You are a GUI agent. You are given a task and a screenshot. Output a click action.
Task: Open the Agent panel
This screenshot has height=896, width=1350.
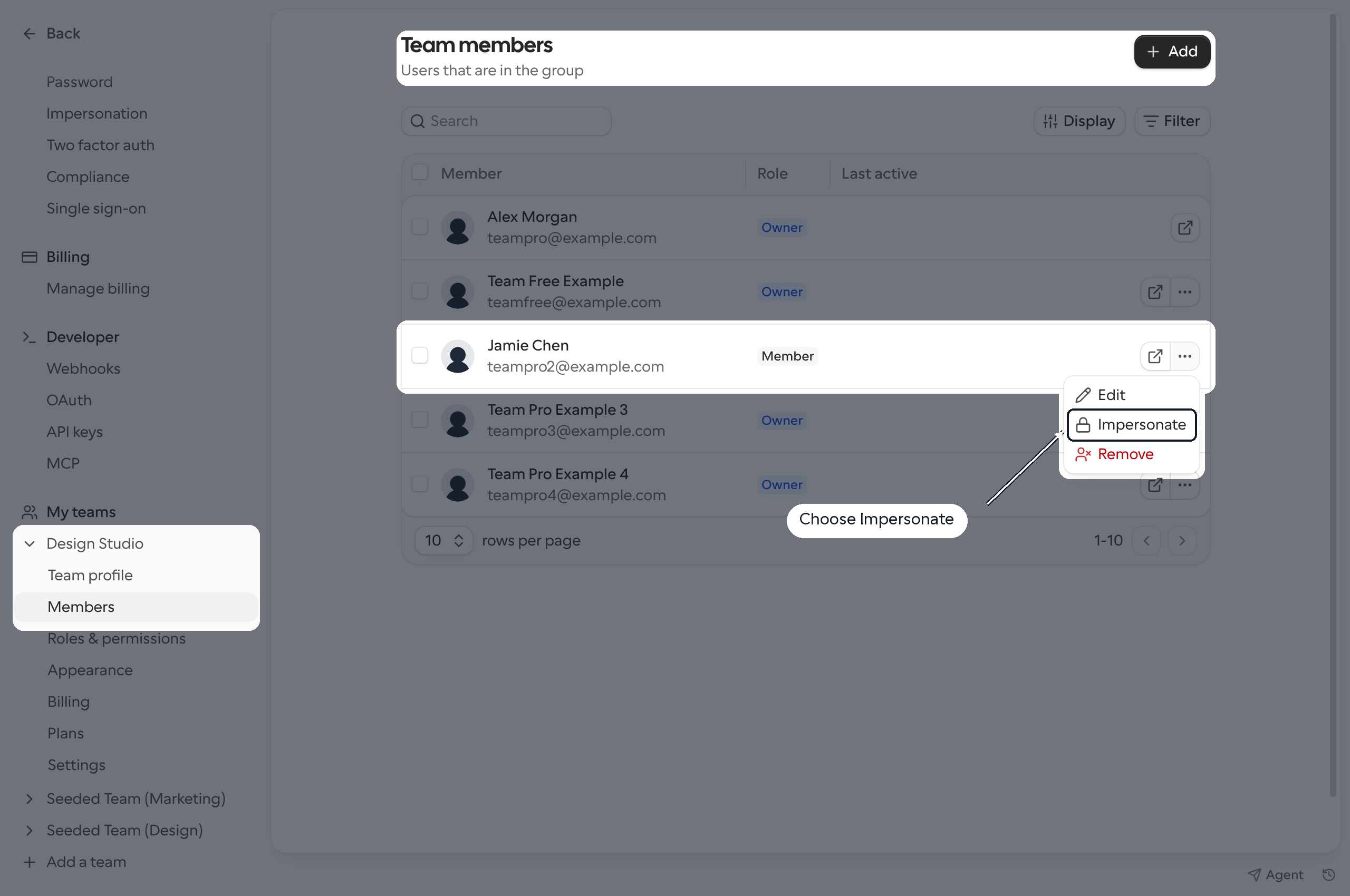(x=1275, y=874)
